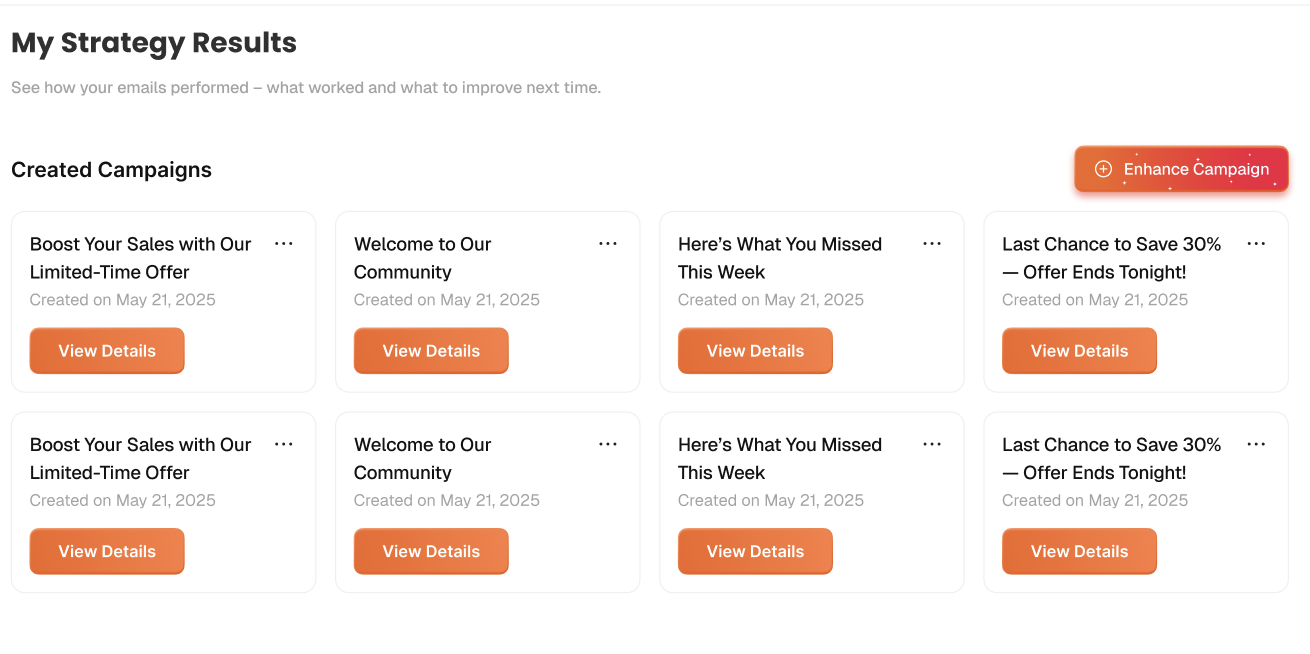Click three-dot menu on Here's What You Missed
This screenshot has width=1310, height=654.
931,243
